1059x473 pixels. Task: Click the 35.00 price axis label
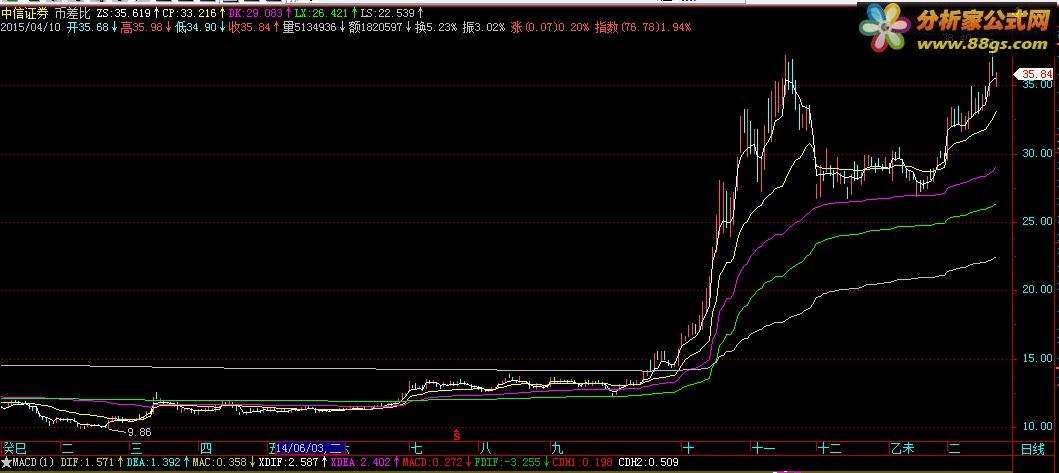click(1037, 85)
